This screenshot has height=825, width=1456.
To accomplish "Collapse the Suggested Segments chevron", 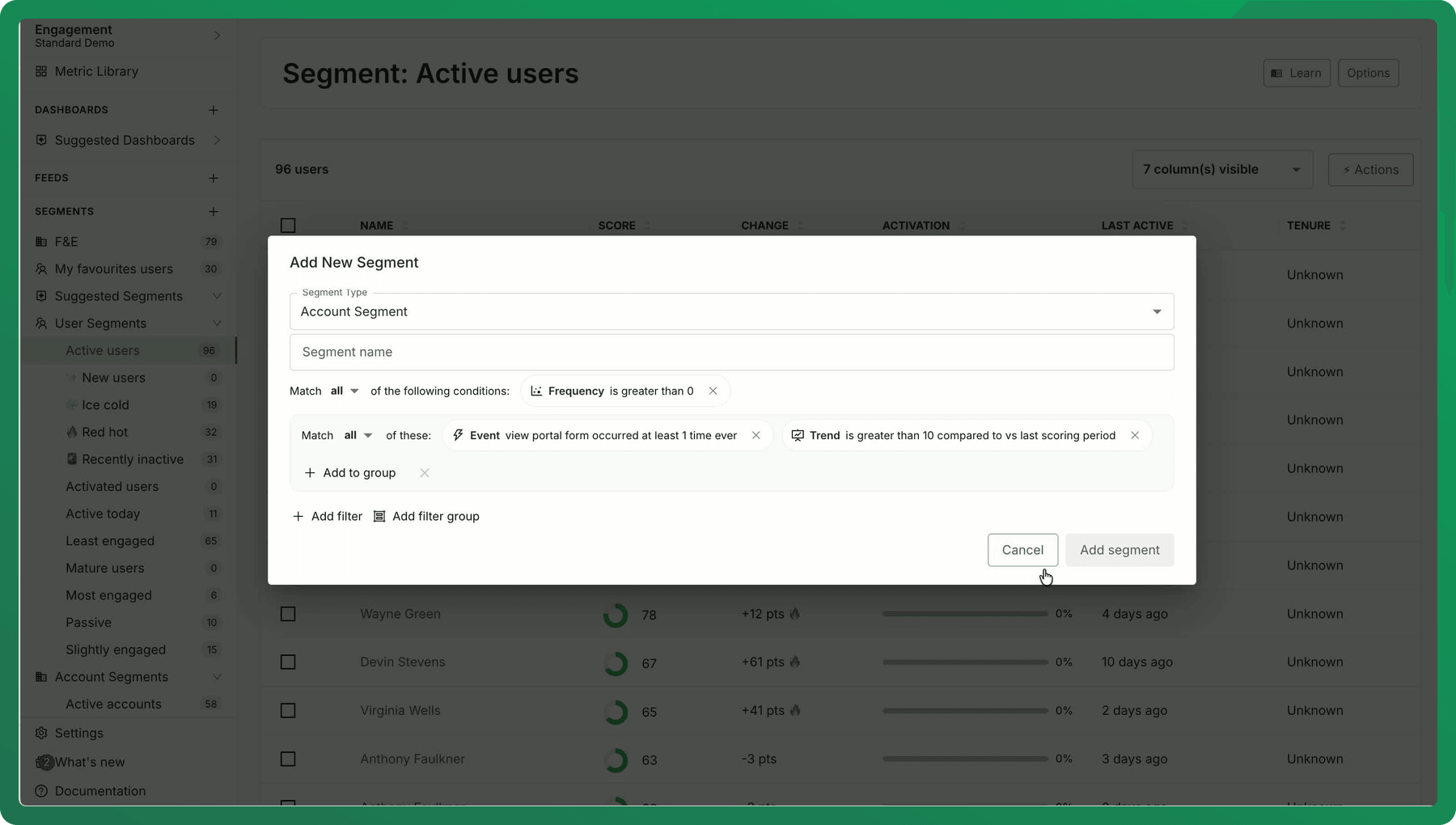I will click(217, 296).
